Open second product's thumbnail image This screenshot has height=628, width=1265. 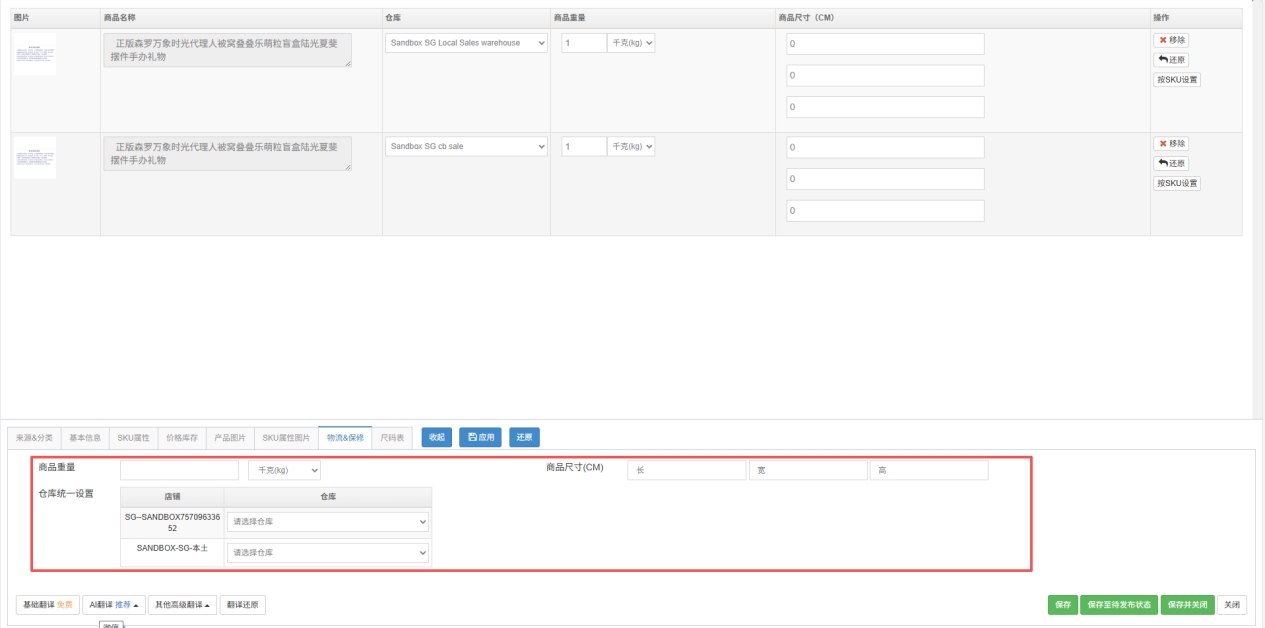[35, 158]
